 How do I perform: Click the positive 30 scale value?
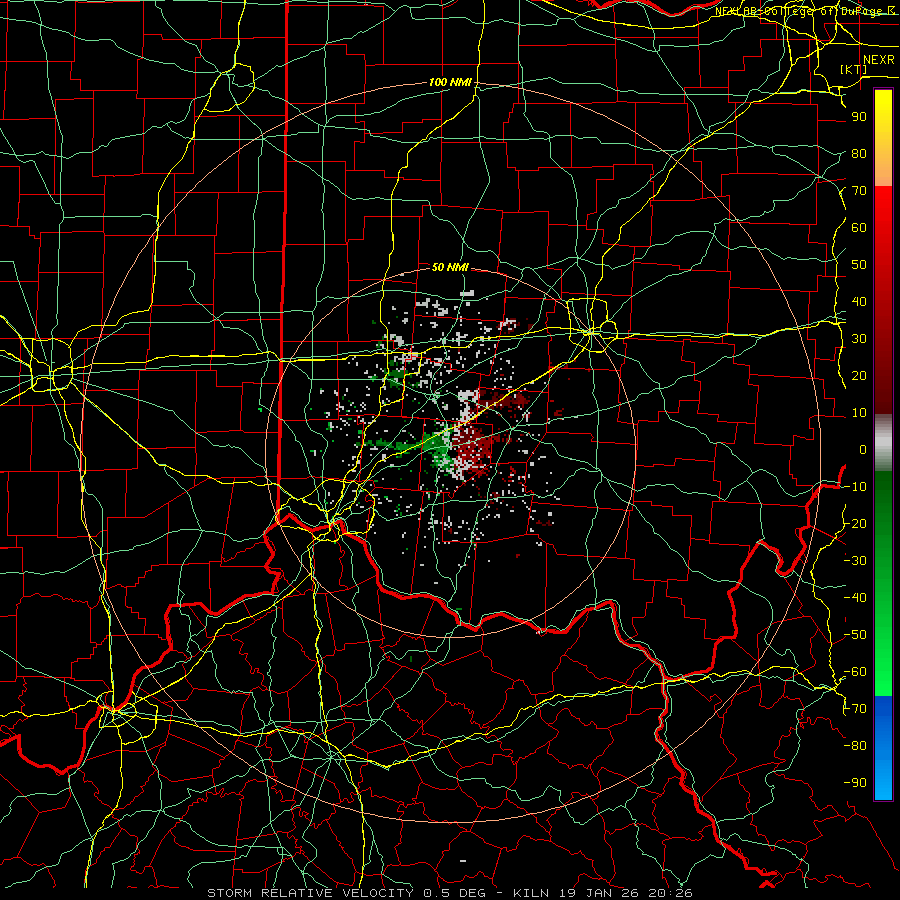point(859,339)
